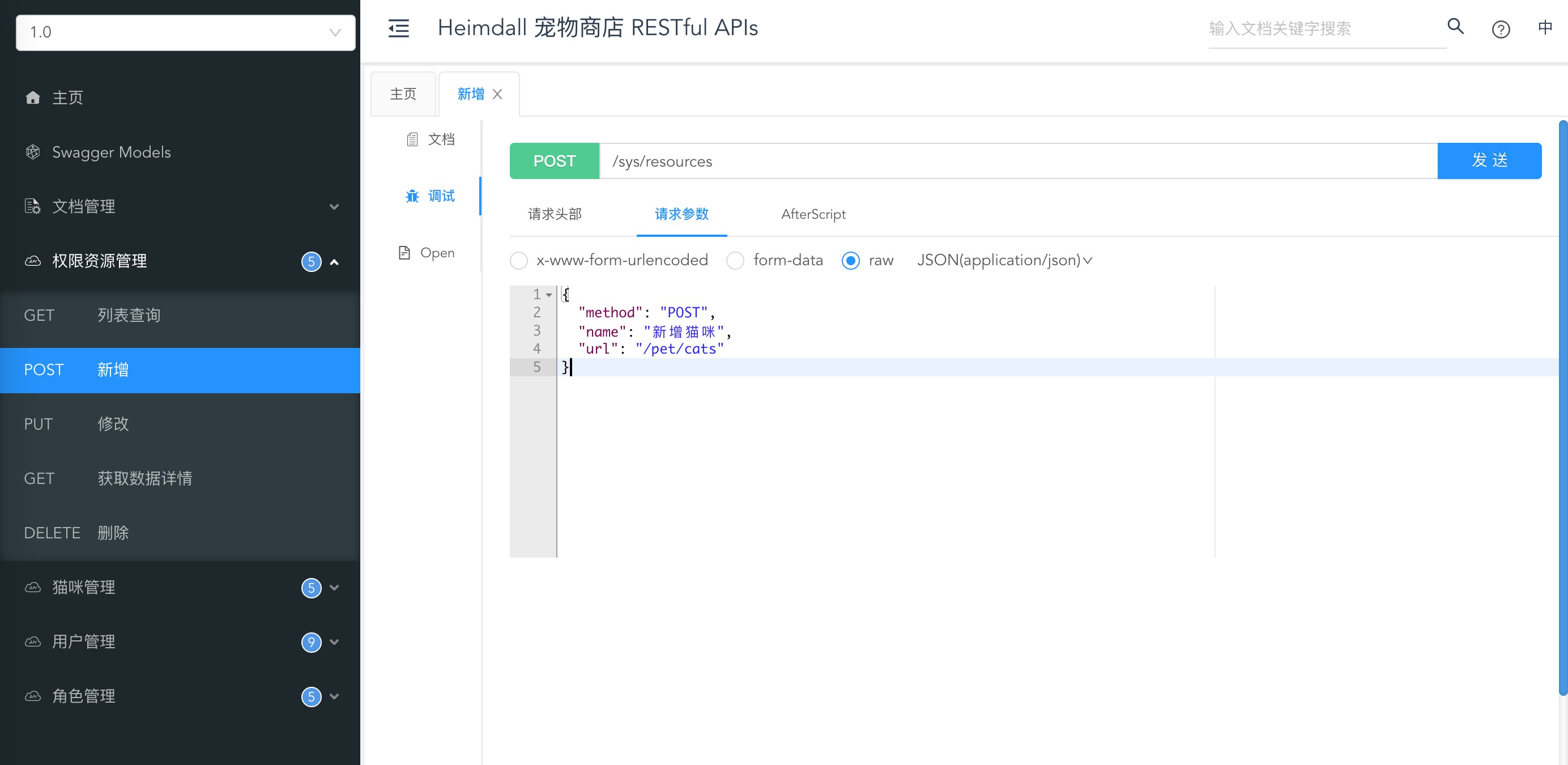The width and height of the screenshot is (1568, 765).
Task: Fold the JSON block at line 1
Action: 549,295
